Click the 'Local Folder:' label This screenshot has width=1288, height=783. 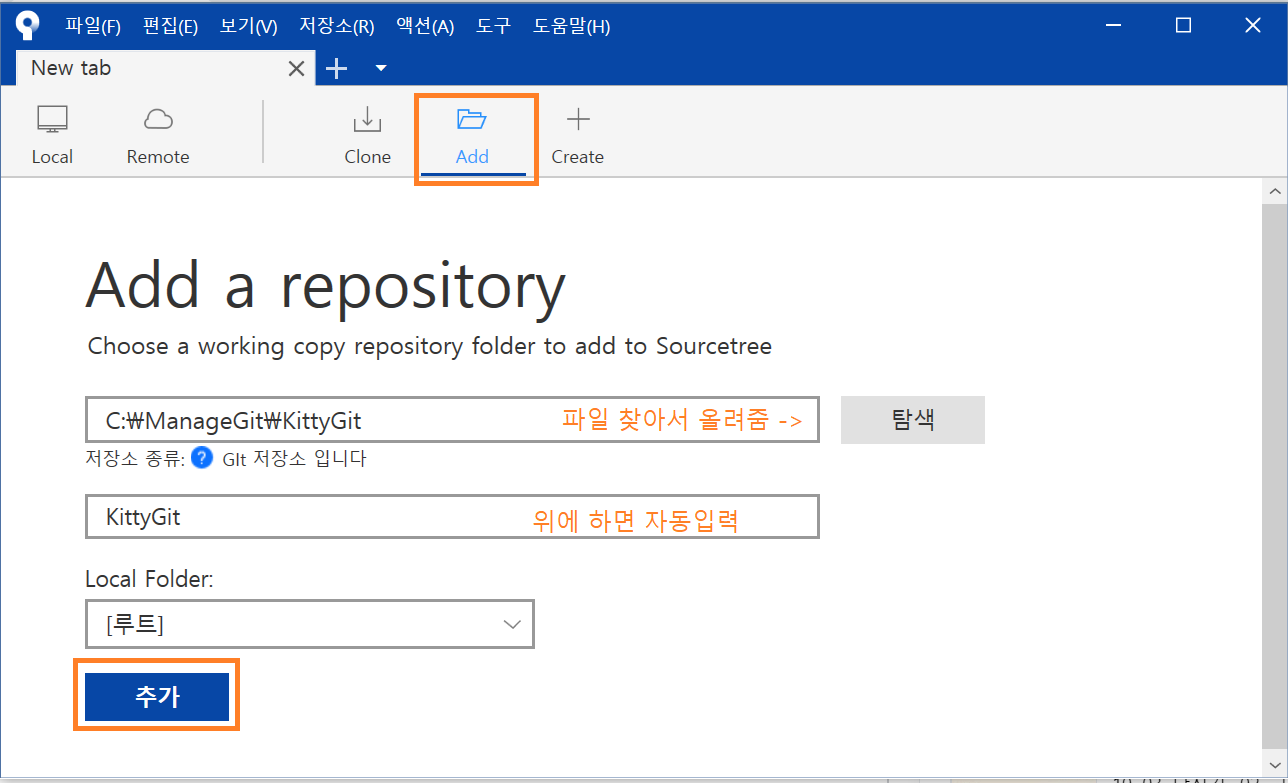[x=149, y=578]
